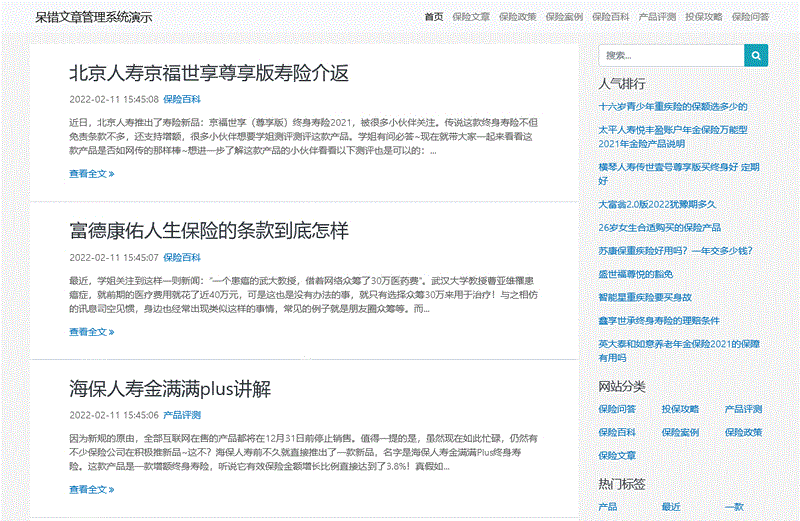
Task: Select 投保攻略 under 网站分类 in the sidebar
Action: coord(680,409)
